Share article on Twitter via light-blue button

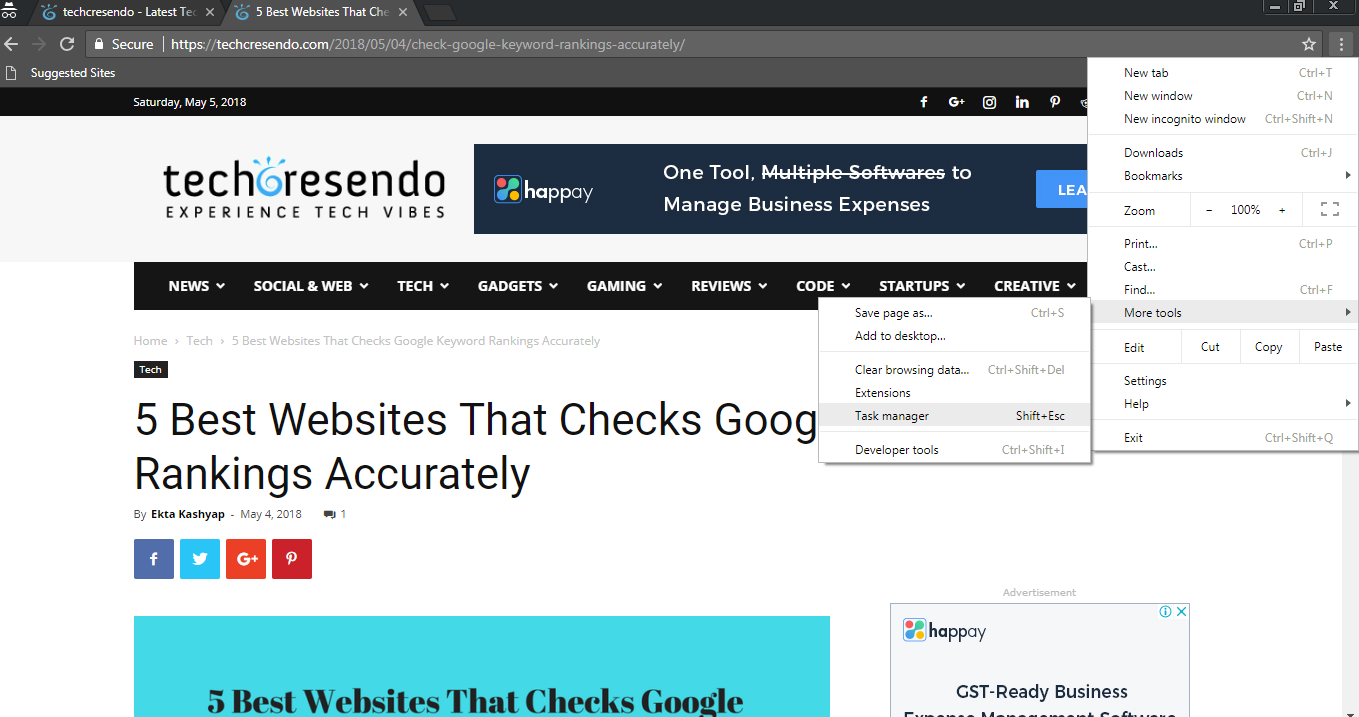coord(200,559)
